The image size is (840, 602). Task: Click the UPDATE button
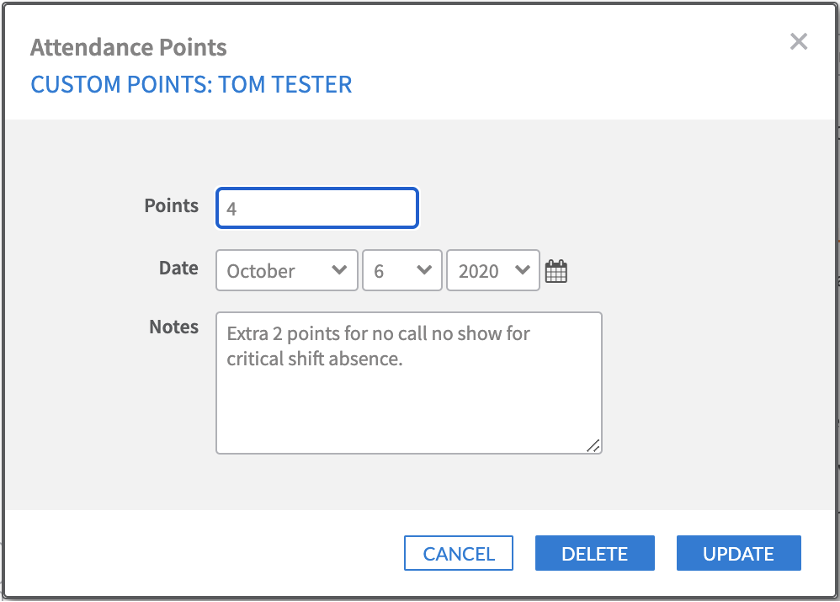tap(739, 553)
